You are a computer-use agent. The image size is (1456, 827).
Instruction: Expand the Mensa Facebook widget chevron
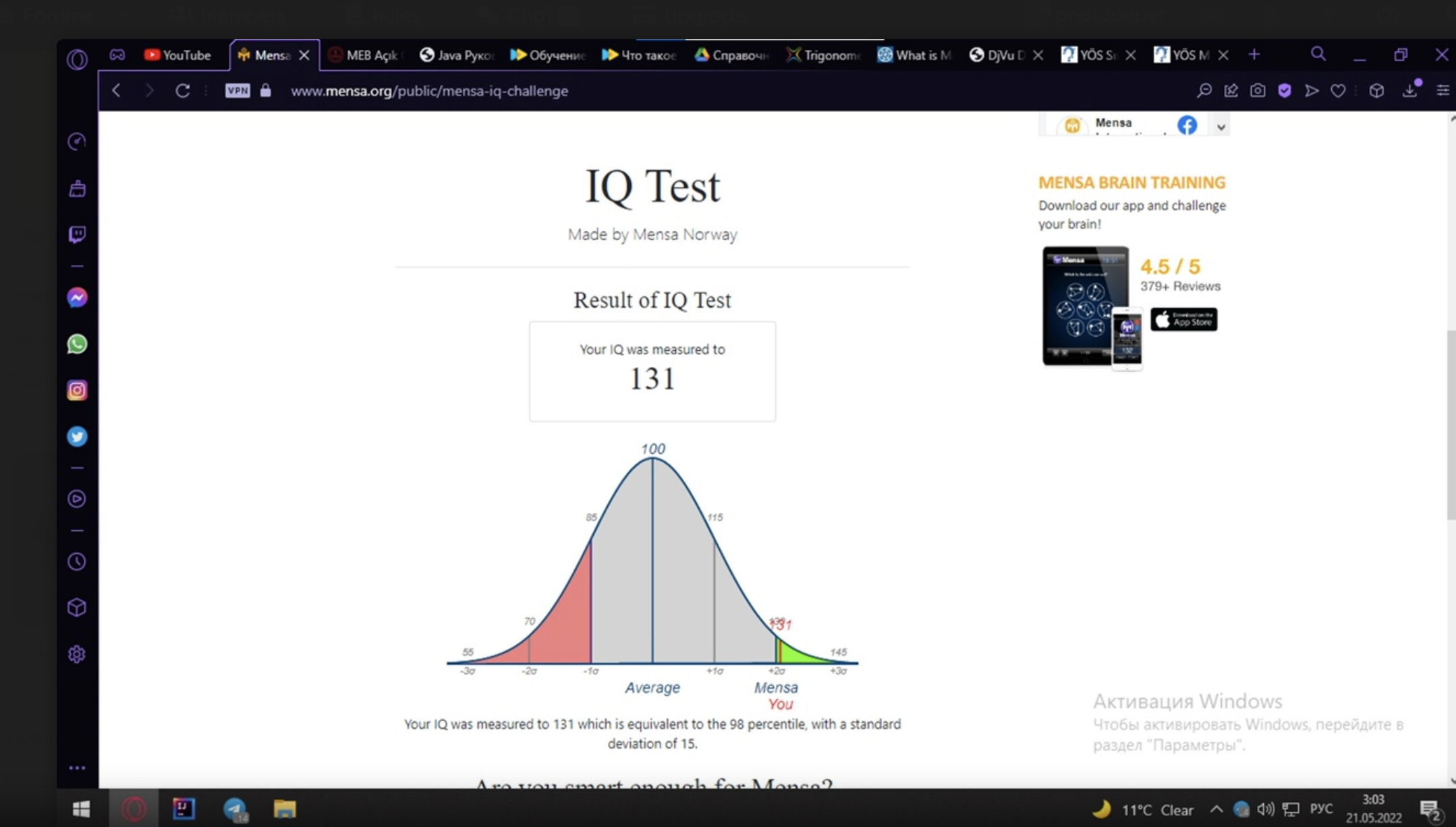[x=1221, y=127]
